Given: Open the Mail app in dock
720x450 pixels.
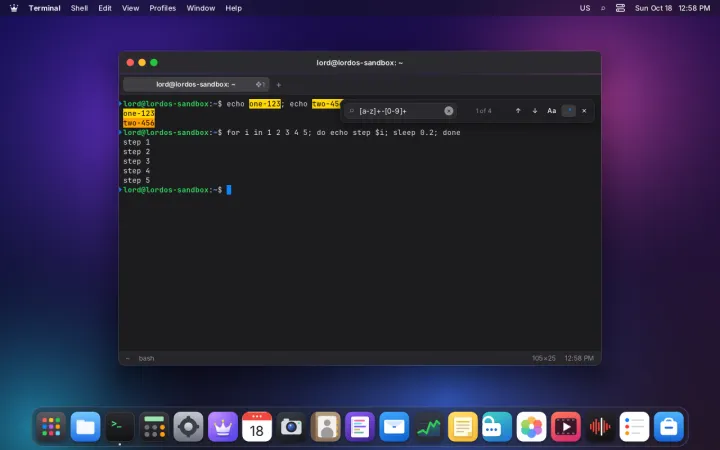Looking at the screenshot, I should point(394,427).
